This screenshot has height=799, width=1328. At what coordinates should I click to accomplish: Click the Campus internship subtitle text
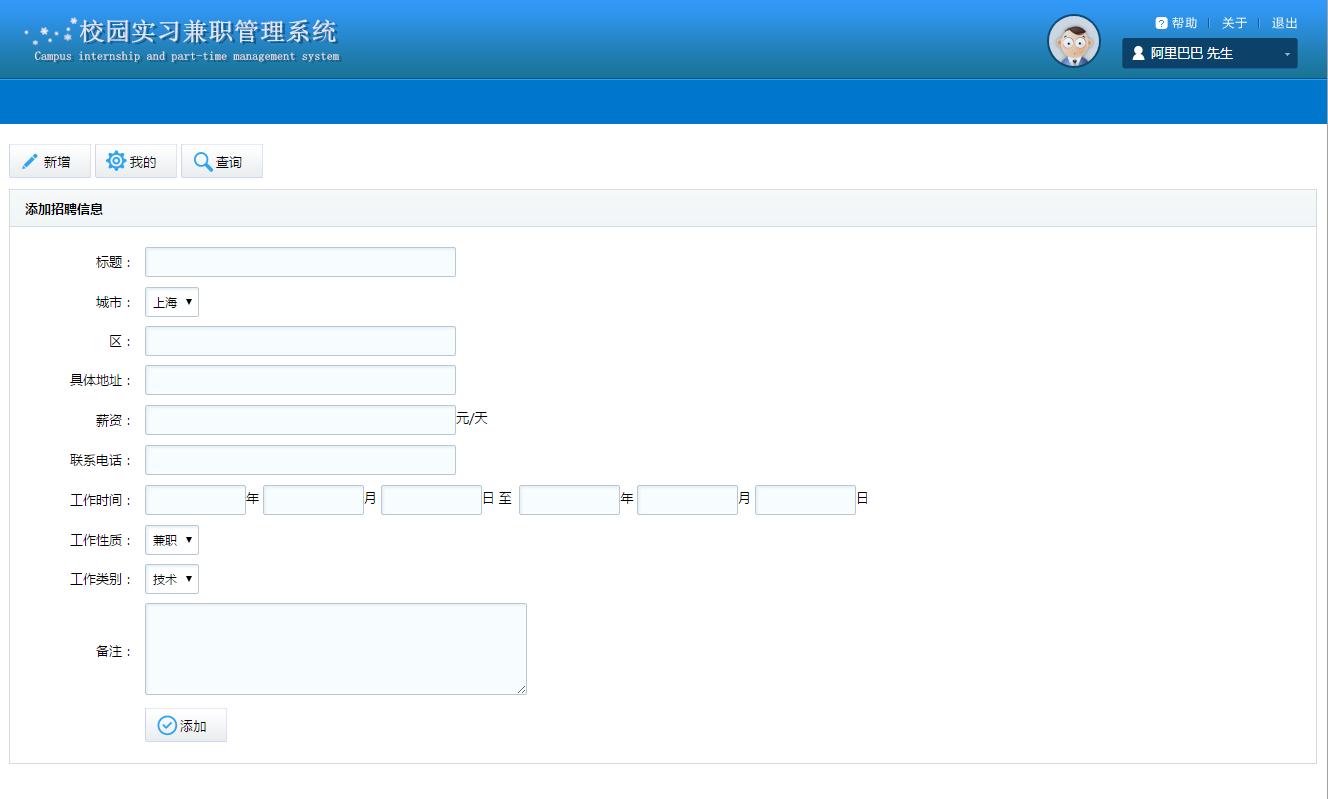[187, 57]
